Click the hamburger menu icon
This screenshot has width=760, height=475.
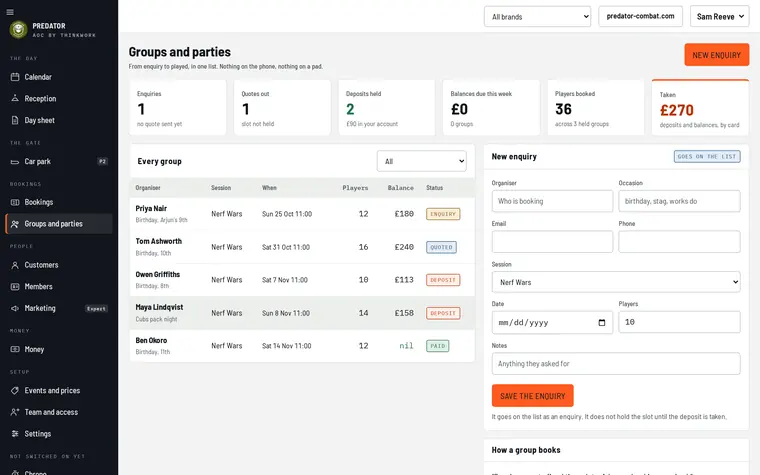click(x=10, y=12)
